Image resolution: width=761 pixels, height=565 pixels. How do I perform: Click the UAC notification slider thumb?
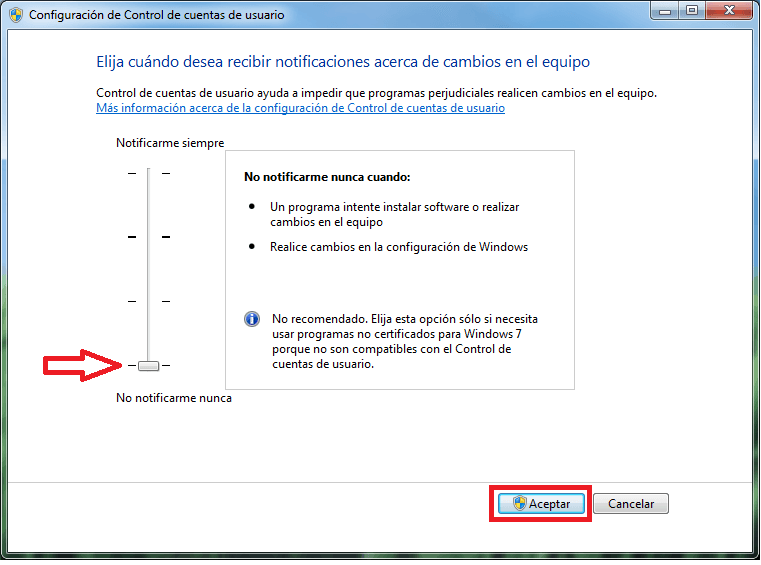[x=149, y=366]
